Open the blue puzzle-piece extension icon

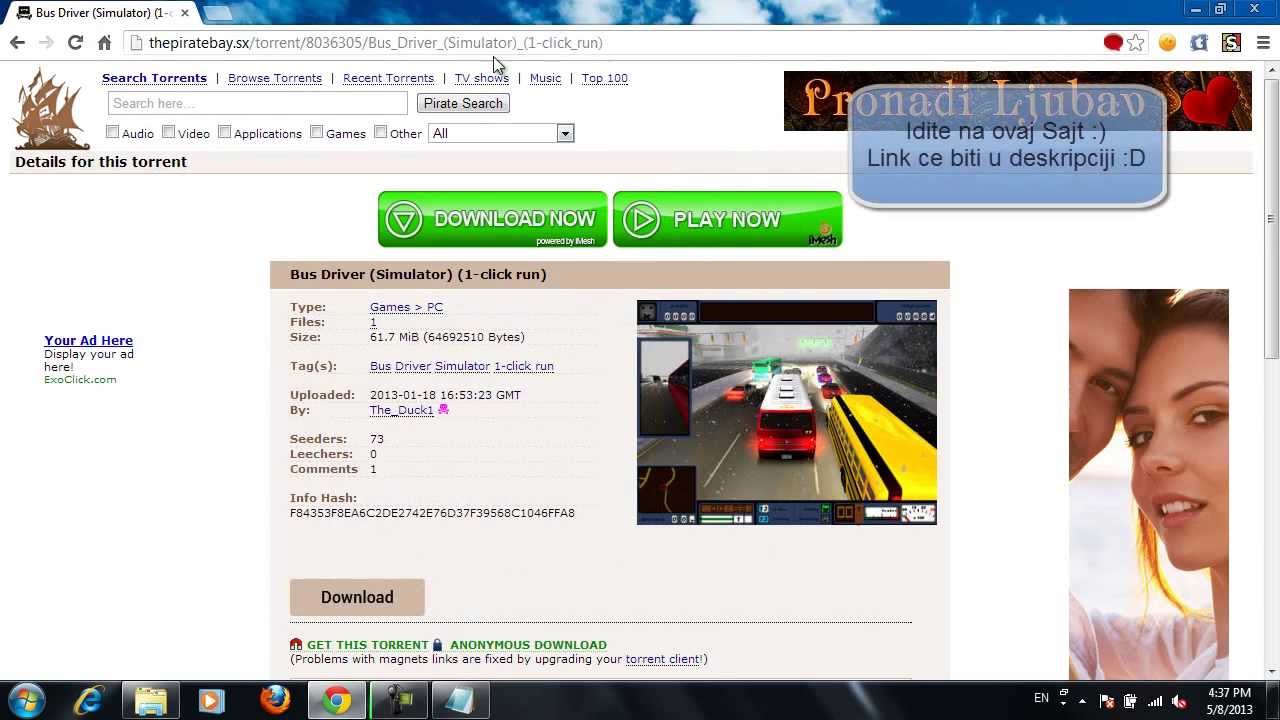click(x=1199, y=43)
